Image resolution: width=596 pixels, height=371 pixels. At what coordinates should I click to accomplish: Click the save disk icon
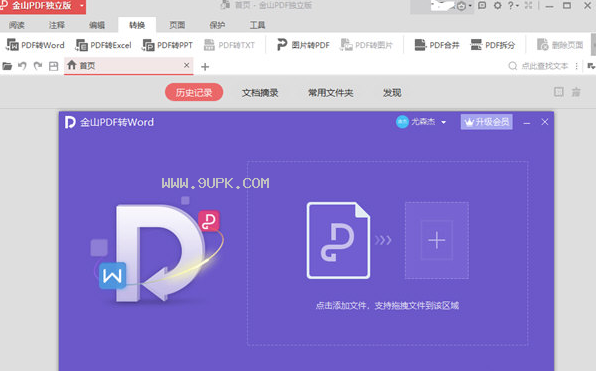click(x=54, y=66)
